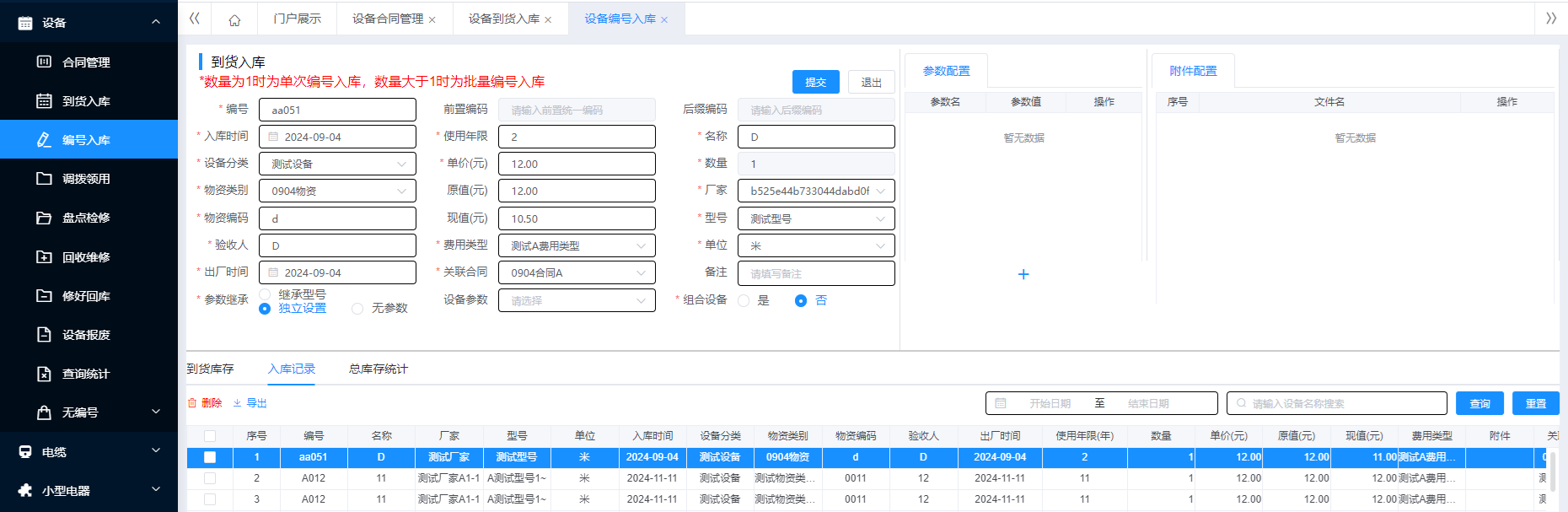This screenshot has height=512, width=1568.
Task: Tick the checkbox for row 2
Action: click(x=210, y=478)
